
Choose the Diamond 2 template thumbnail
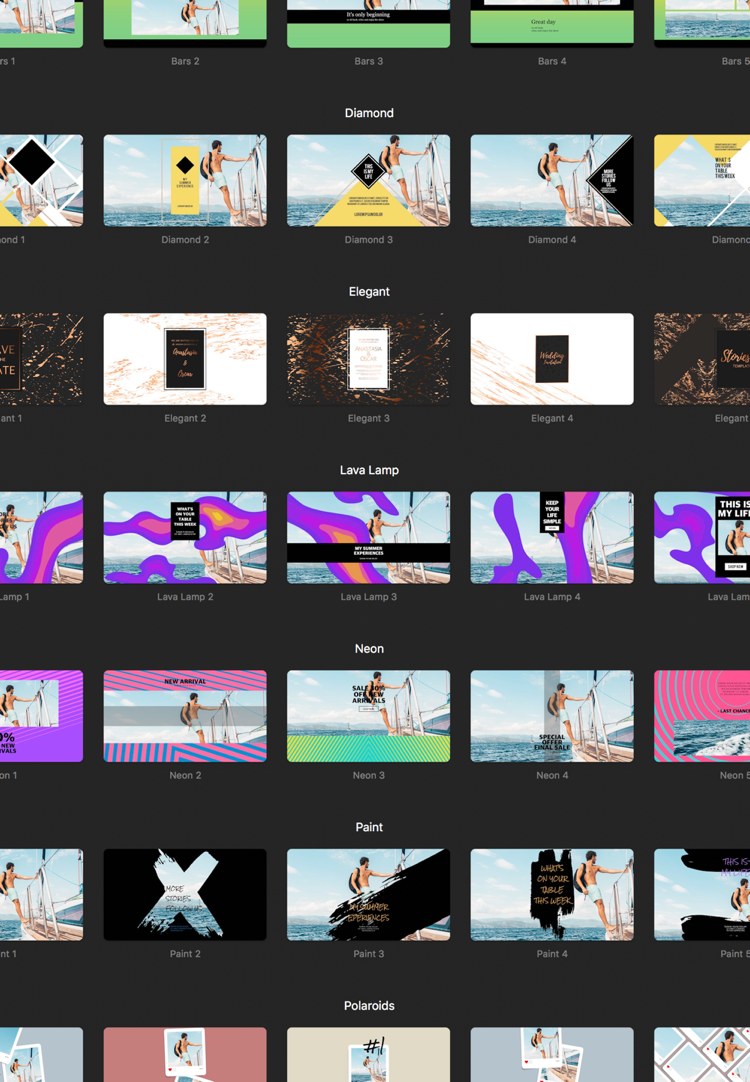(185, 180)
